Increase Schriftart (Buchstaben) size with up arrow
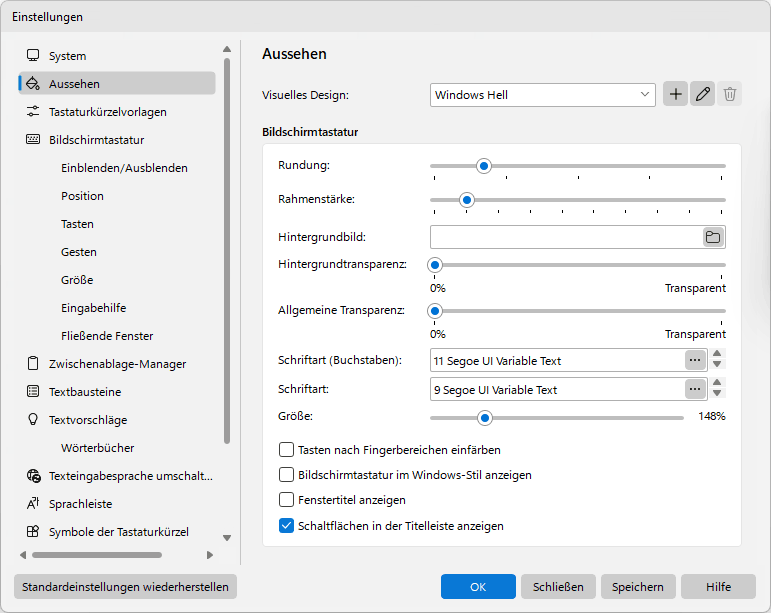The height and width of the screenshot is (613, 771). point(717,354)
